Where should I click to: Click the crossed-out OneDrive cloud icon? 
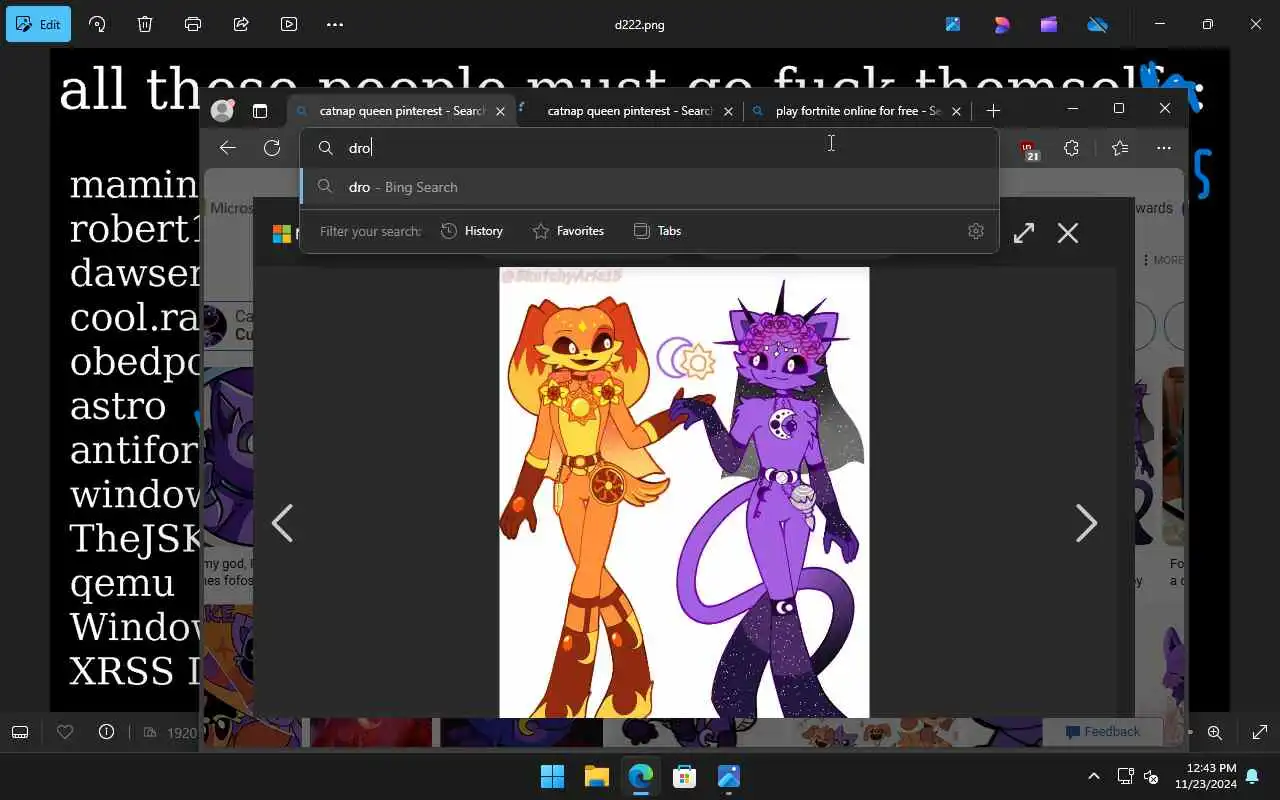tap(1097, 24)
